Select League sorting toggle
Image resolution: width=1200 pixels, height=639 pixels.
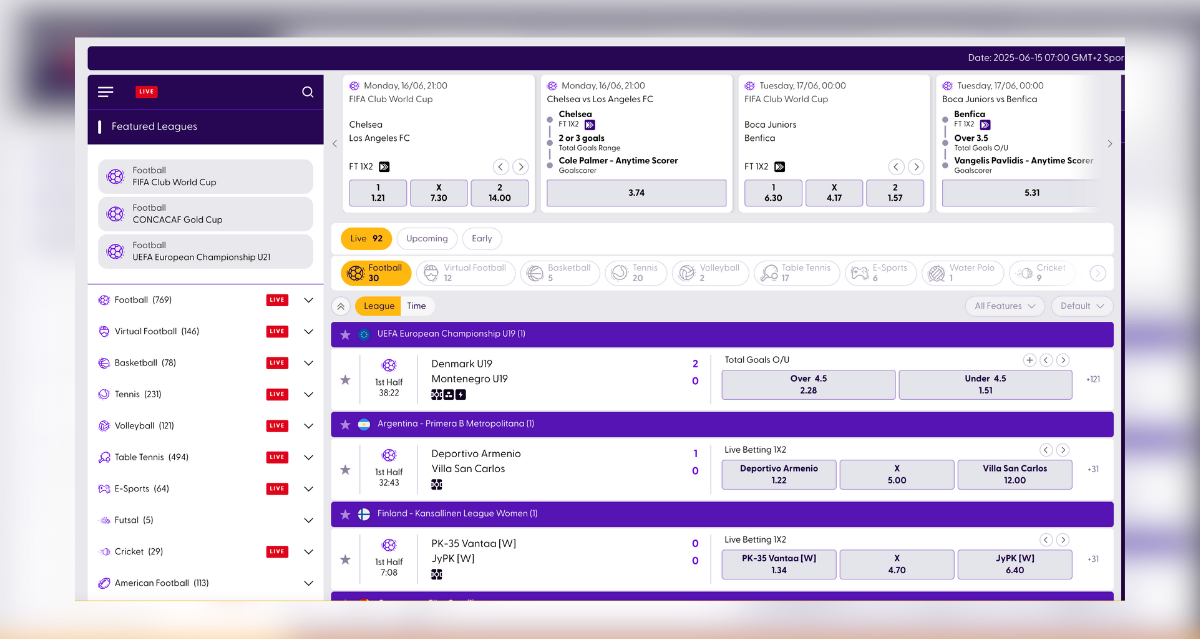pos(379,306)
